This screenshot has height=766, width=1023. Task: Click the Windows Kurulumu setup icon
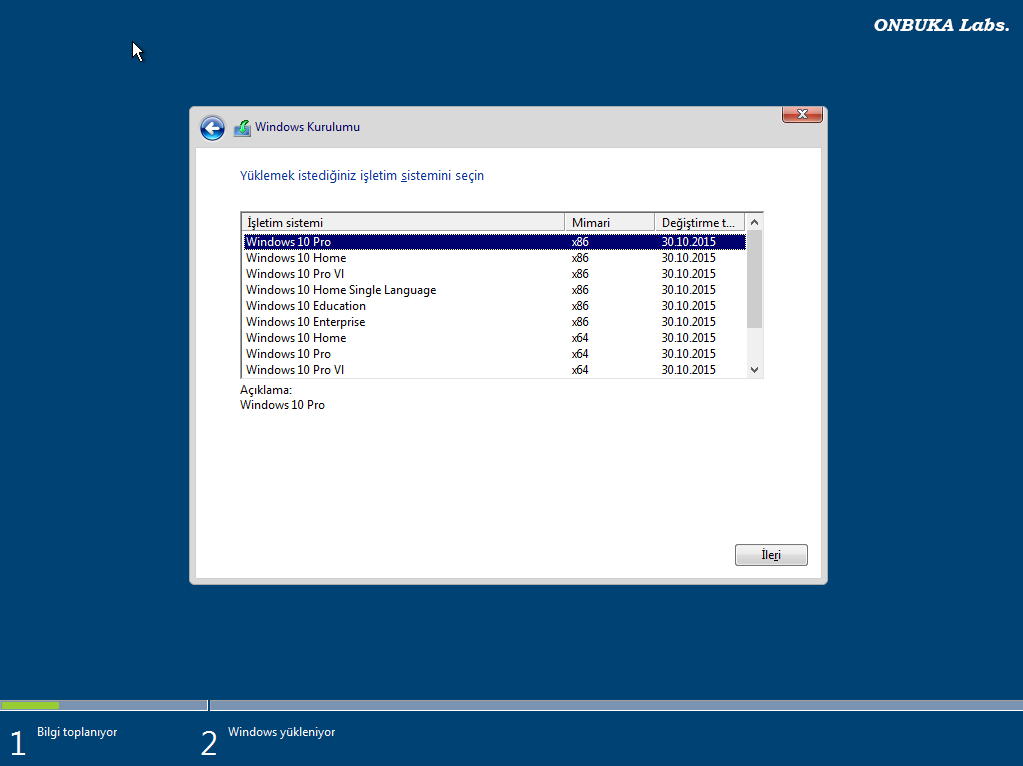point(242,128)
